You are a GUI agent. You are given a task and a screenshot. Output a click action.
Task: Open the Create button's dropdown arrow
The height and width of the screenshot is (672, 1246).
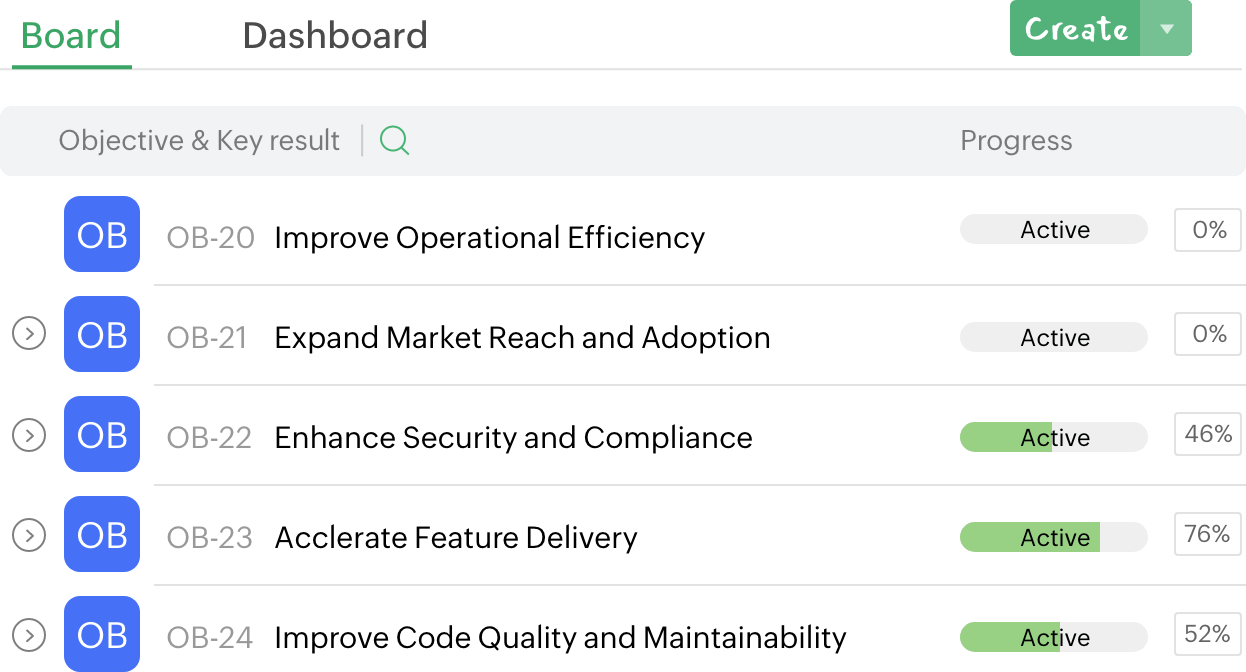click(1166, 29)
